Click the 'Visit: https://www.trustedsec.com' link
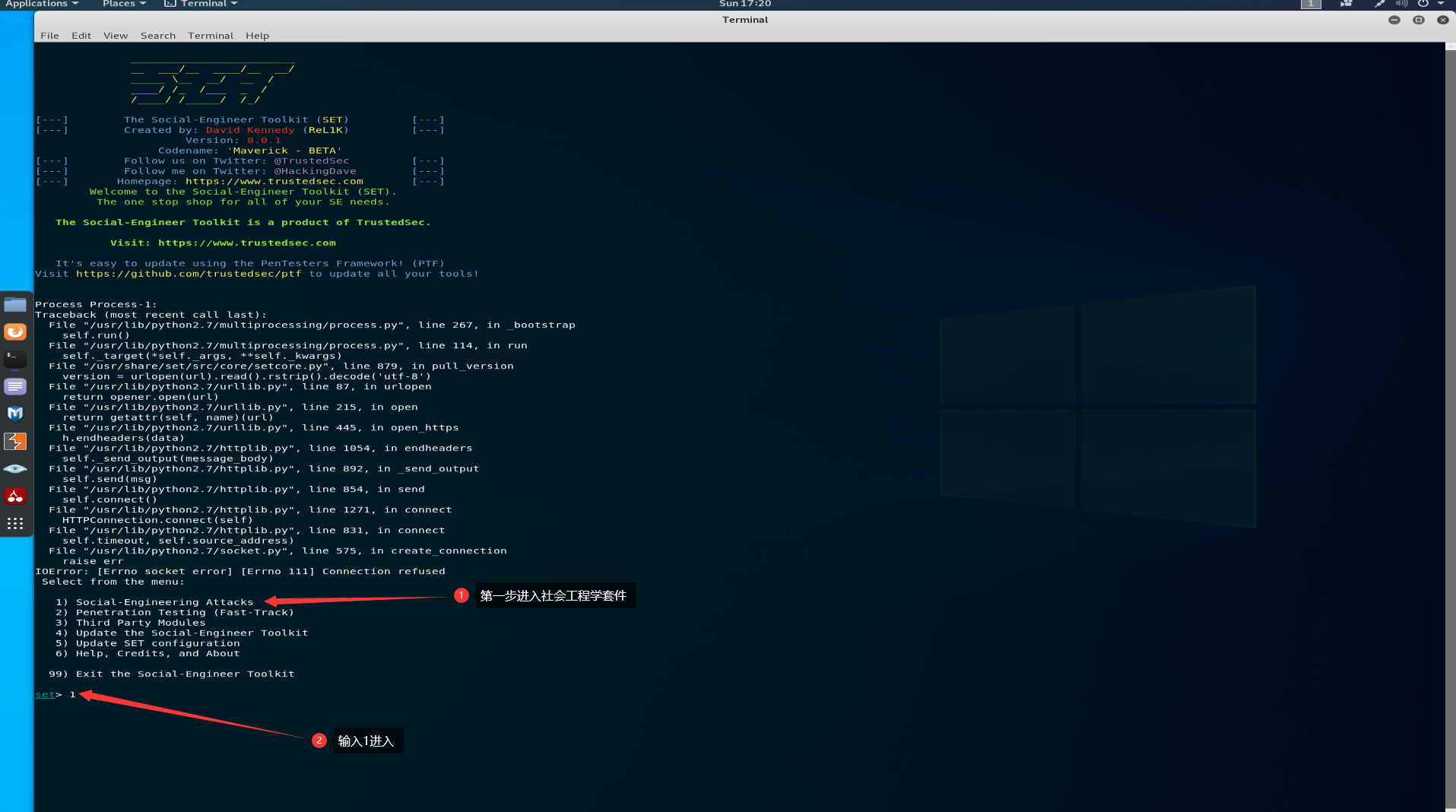The height and width of the screenshot is (812, 1456). 223,243
